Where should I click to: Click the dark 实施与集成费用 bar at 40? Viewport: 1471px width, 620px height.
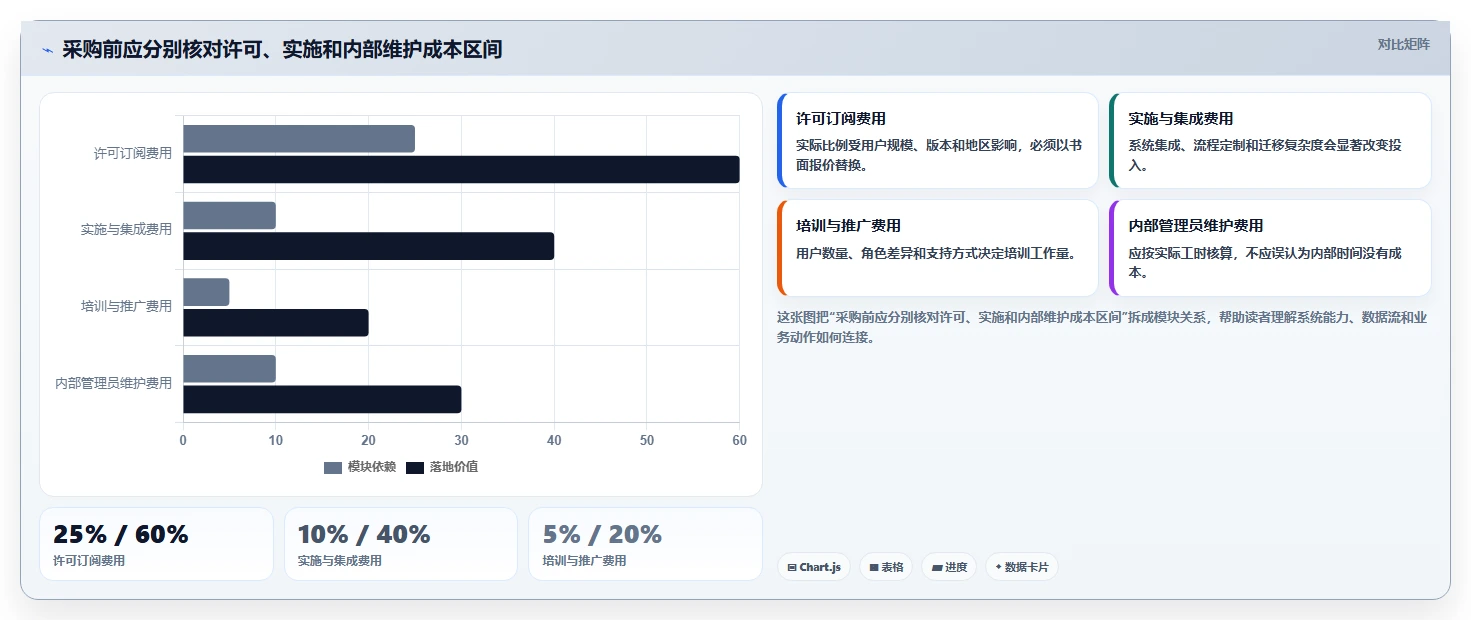pyautogui.click(x=368, y=246)
